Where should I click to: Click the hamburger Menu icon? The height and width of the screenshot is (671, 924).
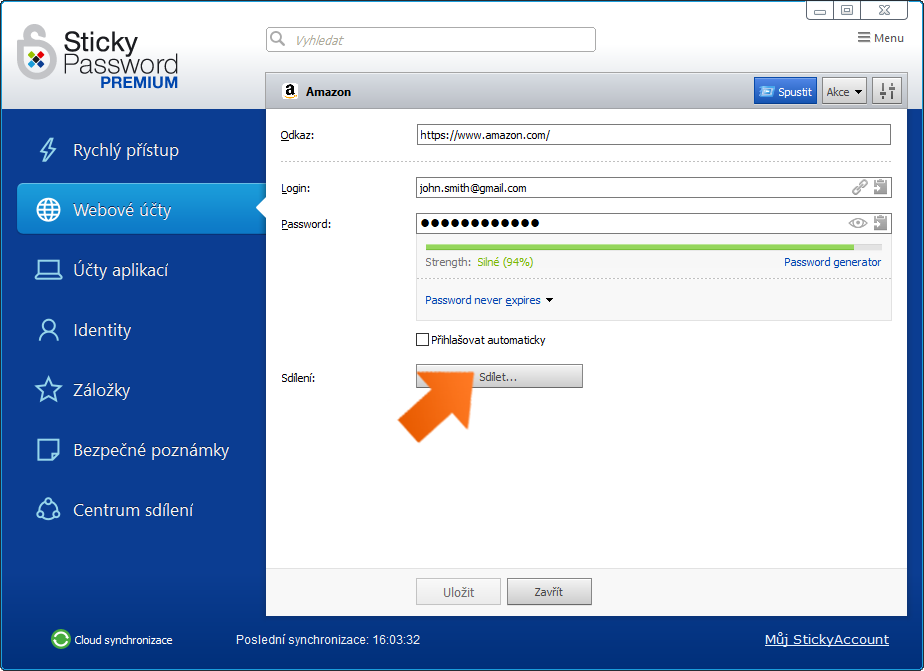pyautogui.click(x=863, y=38)
